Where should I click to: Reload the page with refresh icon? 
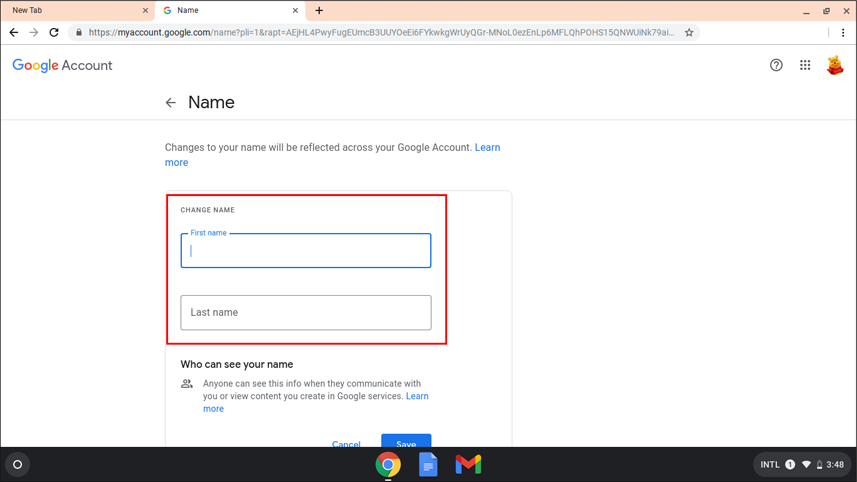54,33
